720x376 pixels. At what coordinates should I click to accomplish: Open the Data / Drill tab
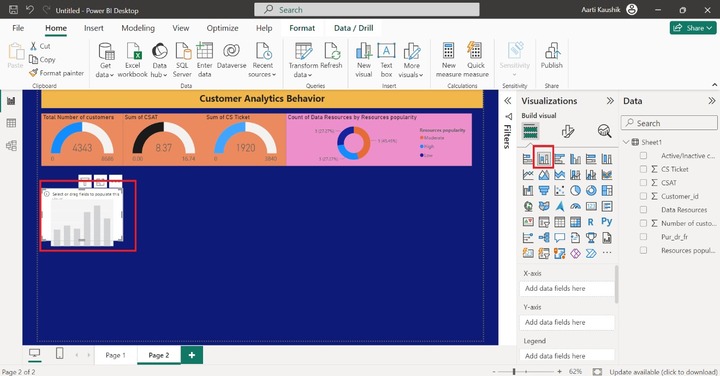click(353, 28)
